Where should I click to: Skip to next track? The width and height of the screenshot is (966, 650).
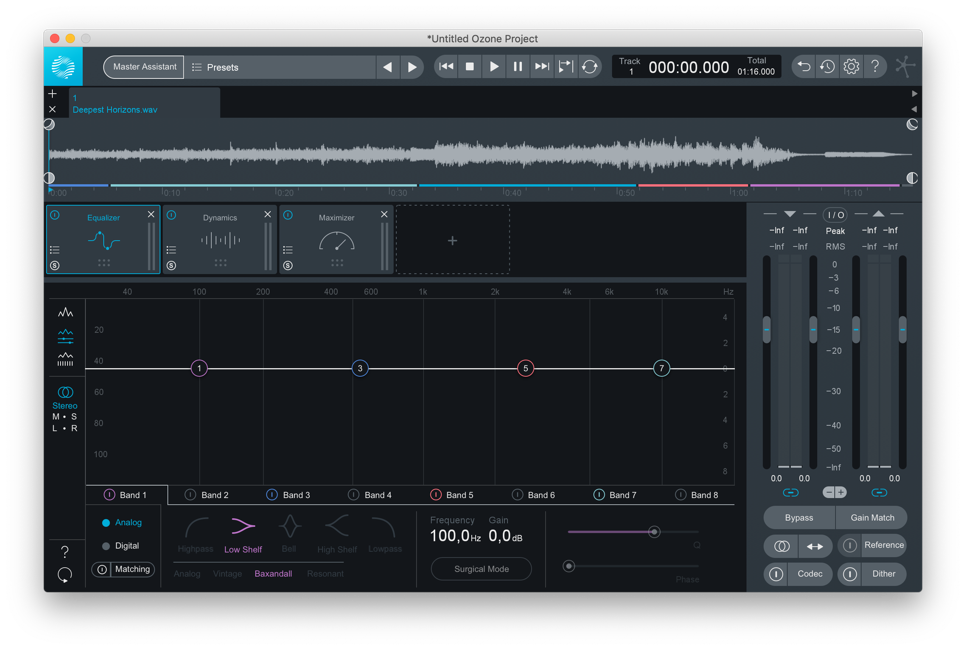pyautogui.click(x=542, y=67)
